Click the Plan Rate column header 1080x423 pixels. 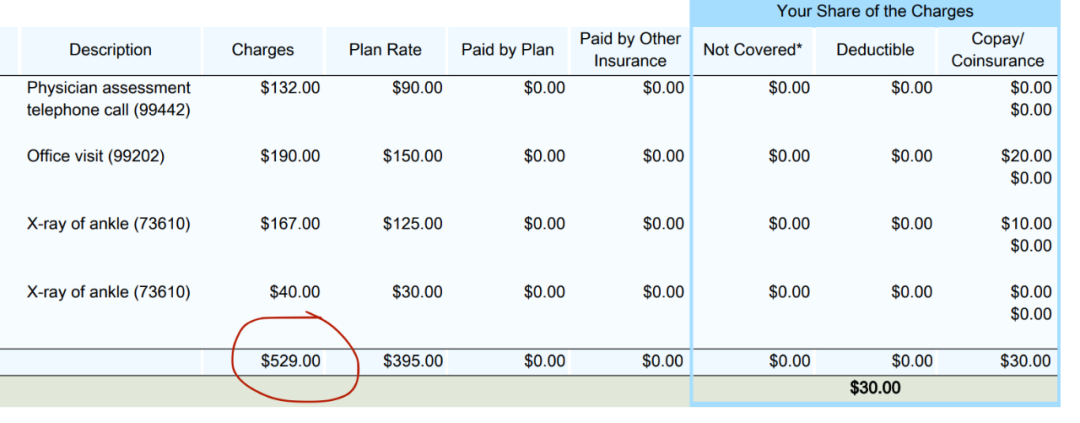click(385, 50)
